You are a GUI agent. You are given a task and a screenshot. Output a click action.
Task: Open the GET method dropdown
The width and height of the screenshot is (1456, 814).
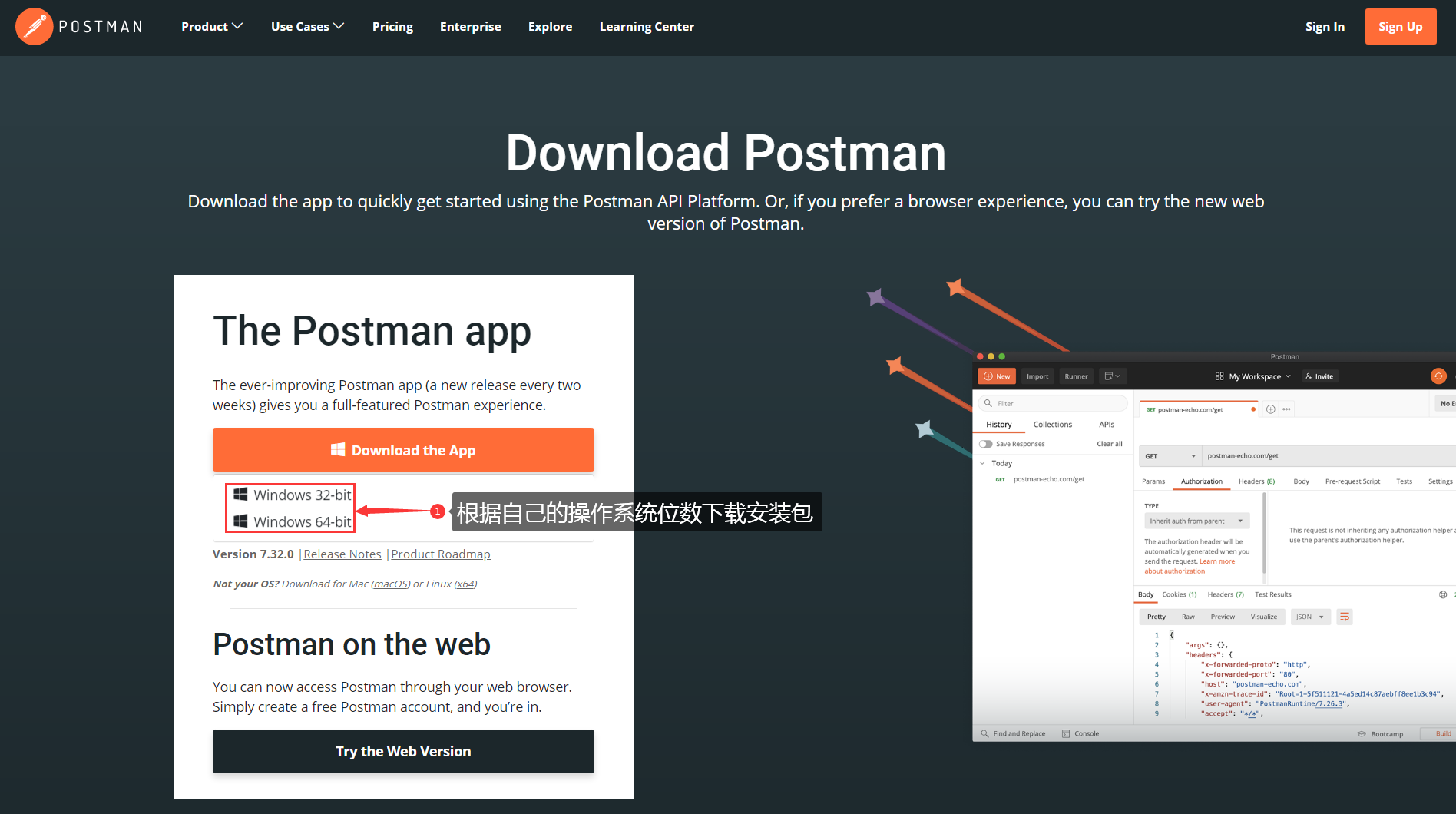[x=1170, y=456]
